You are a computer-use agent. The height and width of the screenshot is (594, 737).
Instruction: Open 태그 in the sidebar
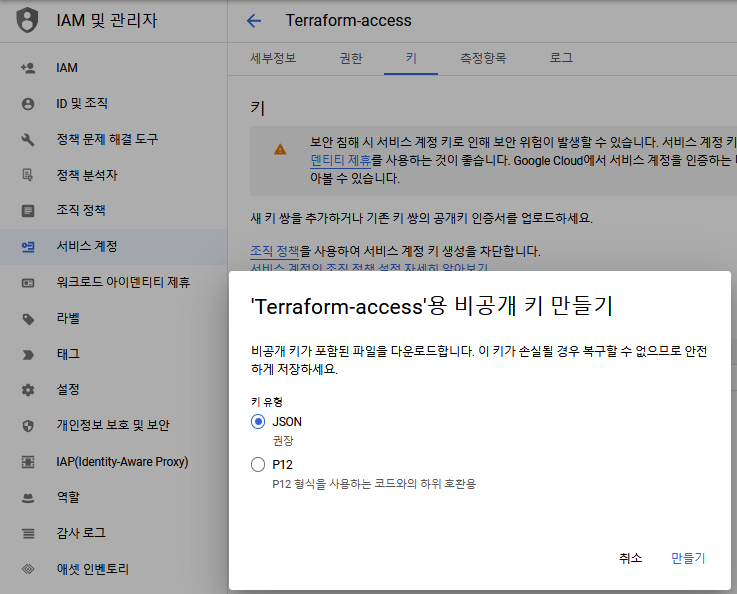(x=68, y=354)
